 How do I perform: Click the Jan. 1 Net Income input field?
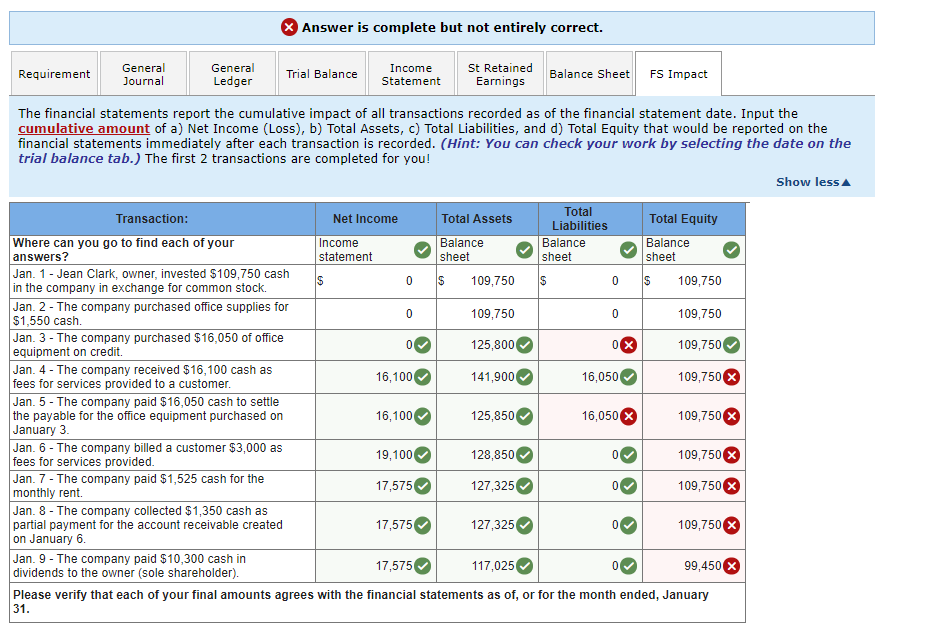pyautogui.click(x=375, y=282)
